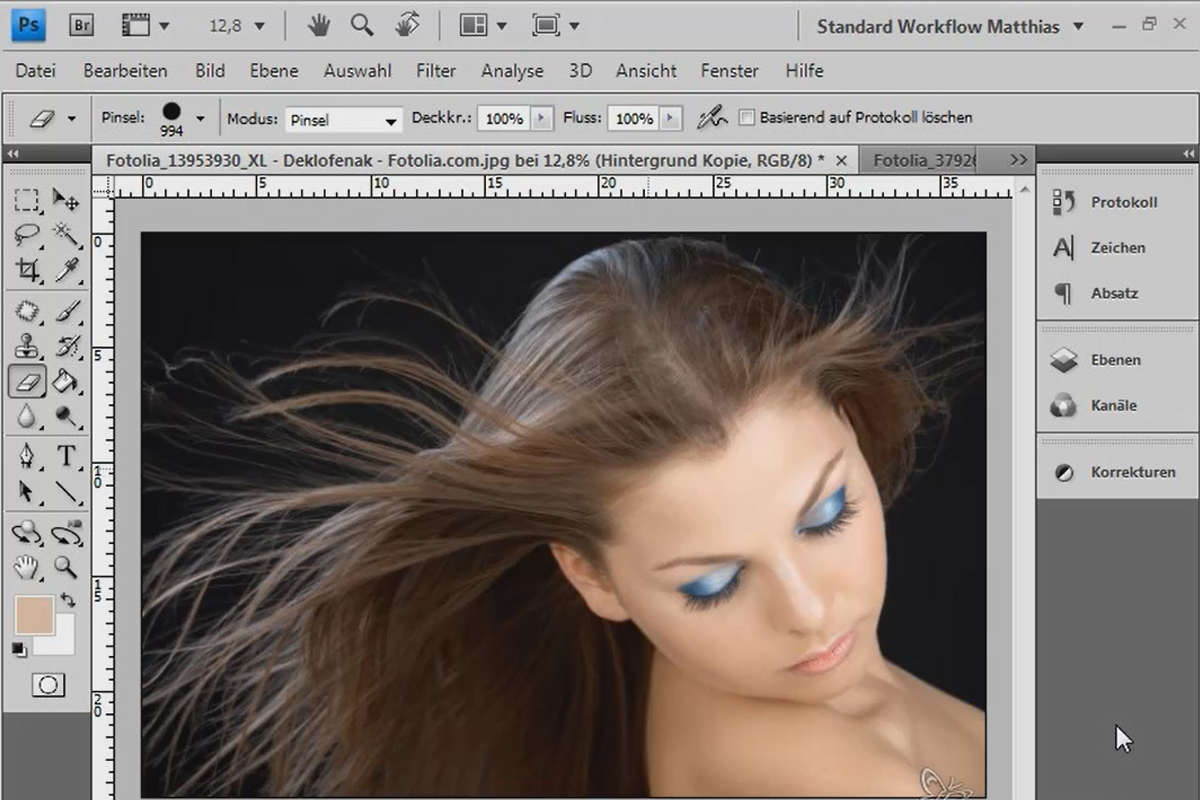Select the Clone Stamp tool
The width and height of the screenshot is (1200, 800).
[26, 346]
